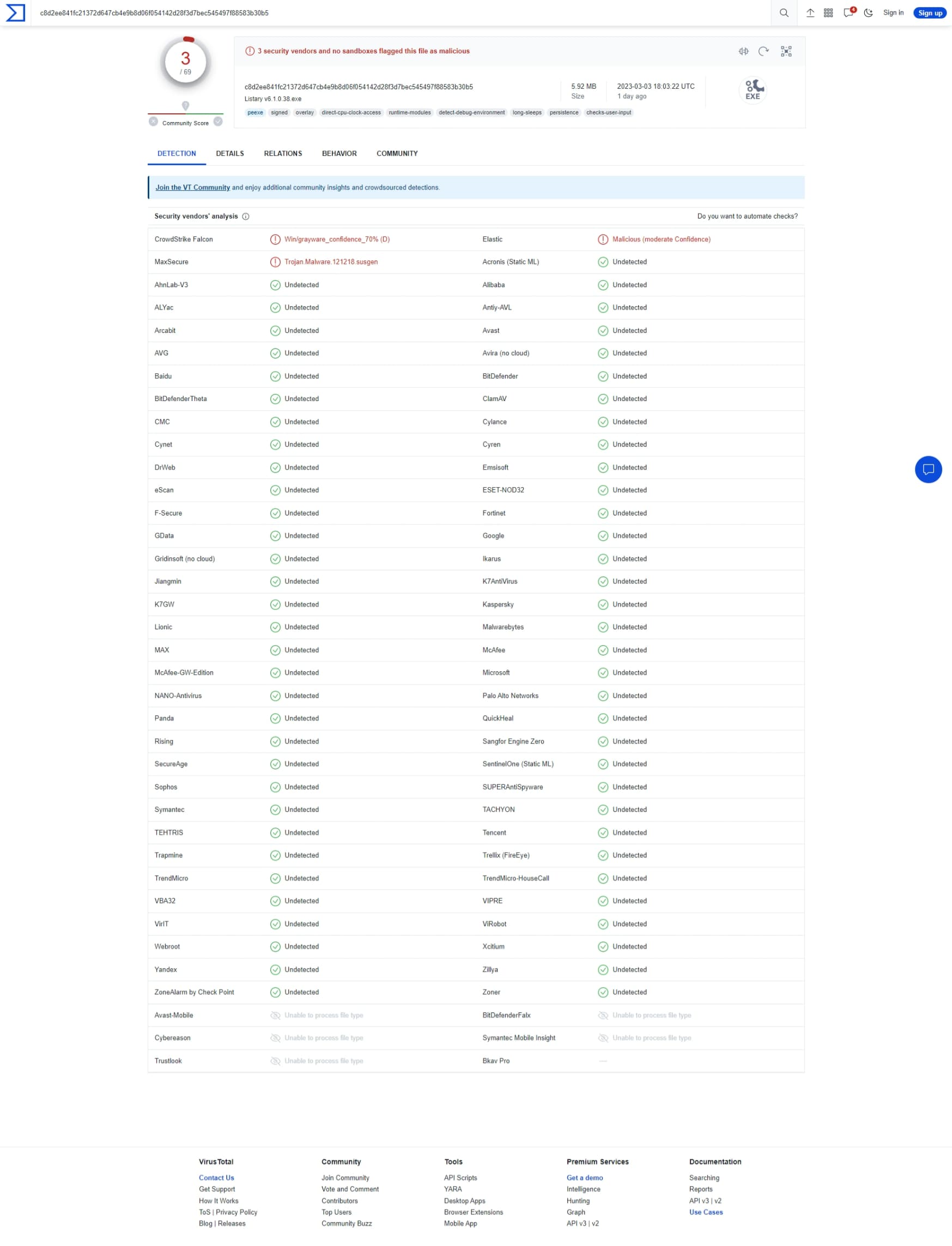Open the search magnifier icon

click(x=784, y=13)
